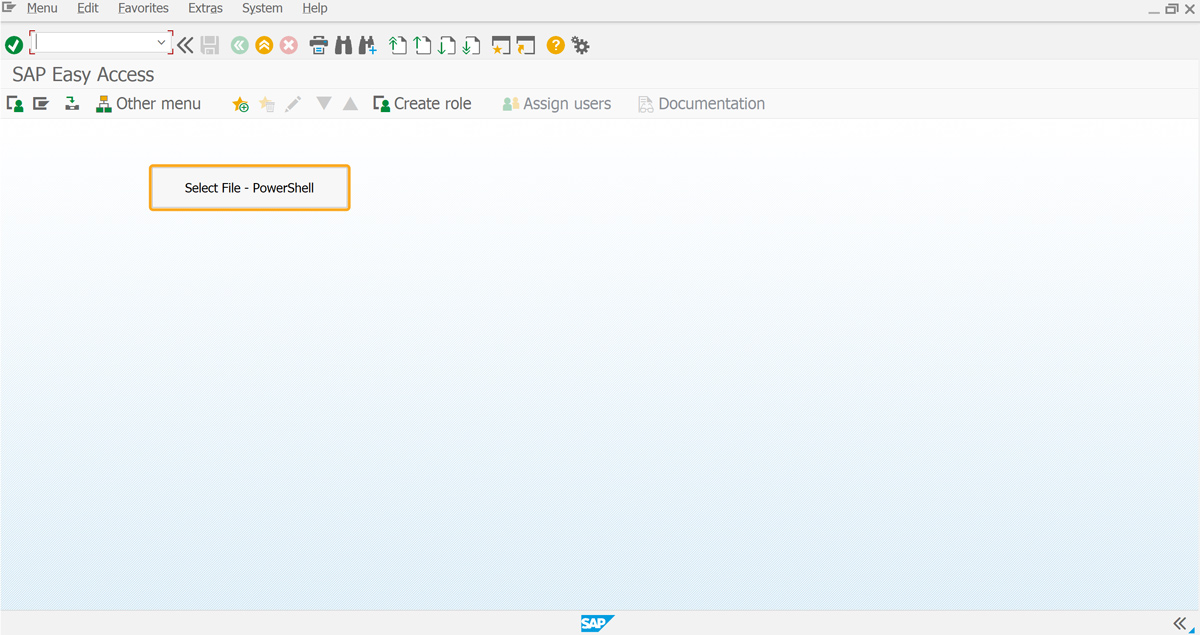Expand the status bar double chevron

click(x=1181, y=624)
